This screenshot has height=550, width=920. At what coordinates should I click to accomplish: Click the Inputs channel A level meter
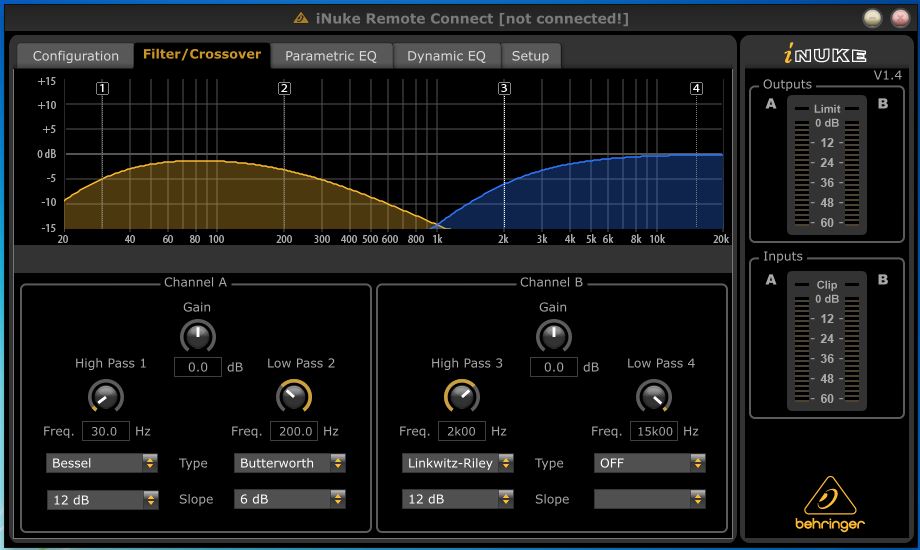coord(801,349)
